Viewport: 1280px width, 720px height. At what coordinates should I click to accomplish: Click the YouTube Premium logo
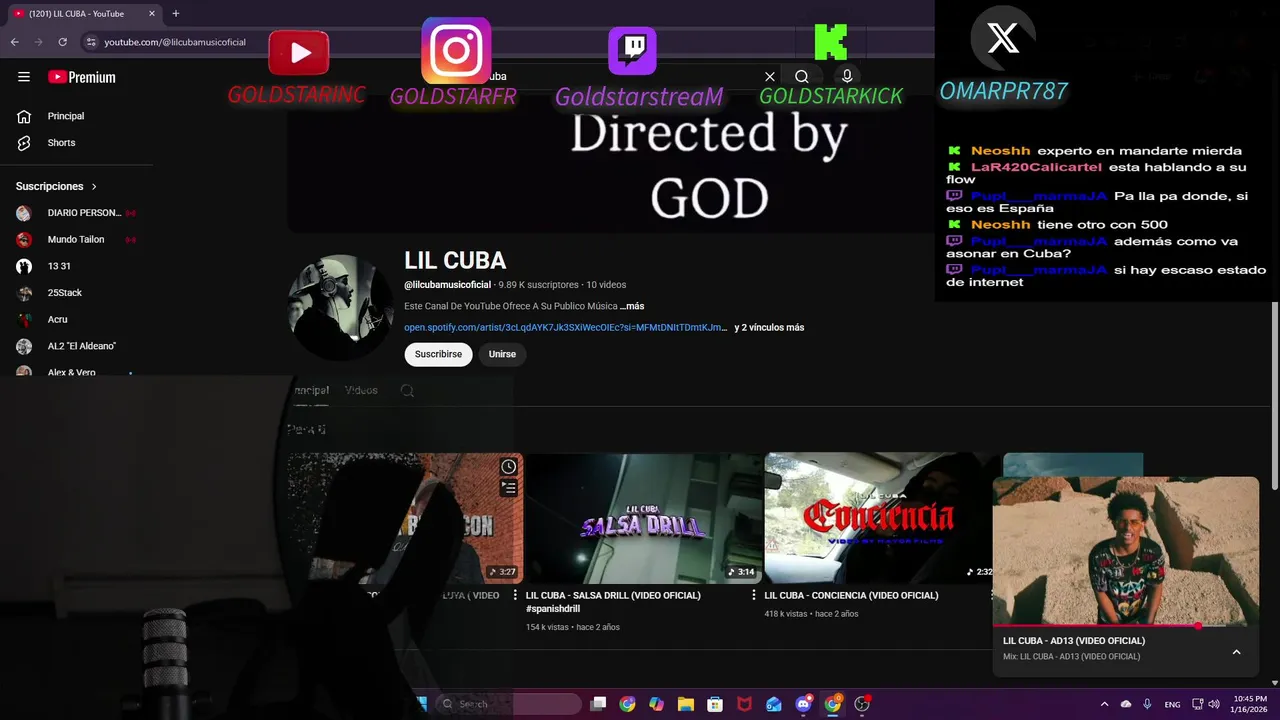pyautogui.click(x=82, y=77)
